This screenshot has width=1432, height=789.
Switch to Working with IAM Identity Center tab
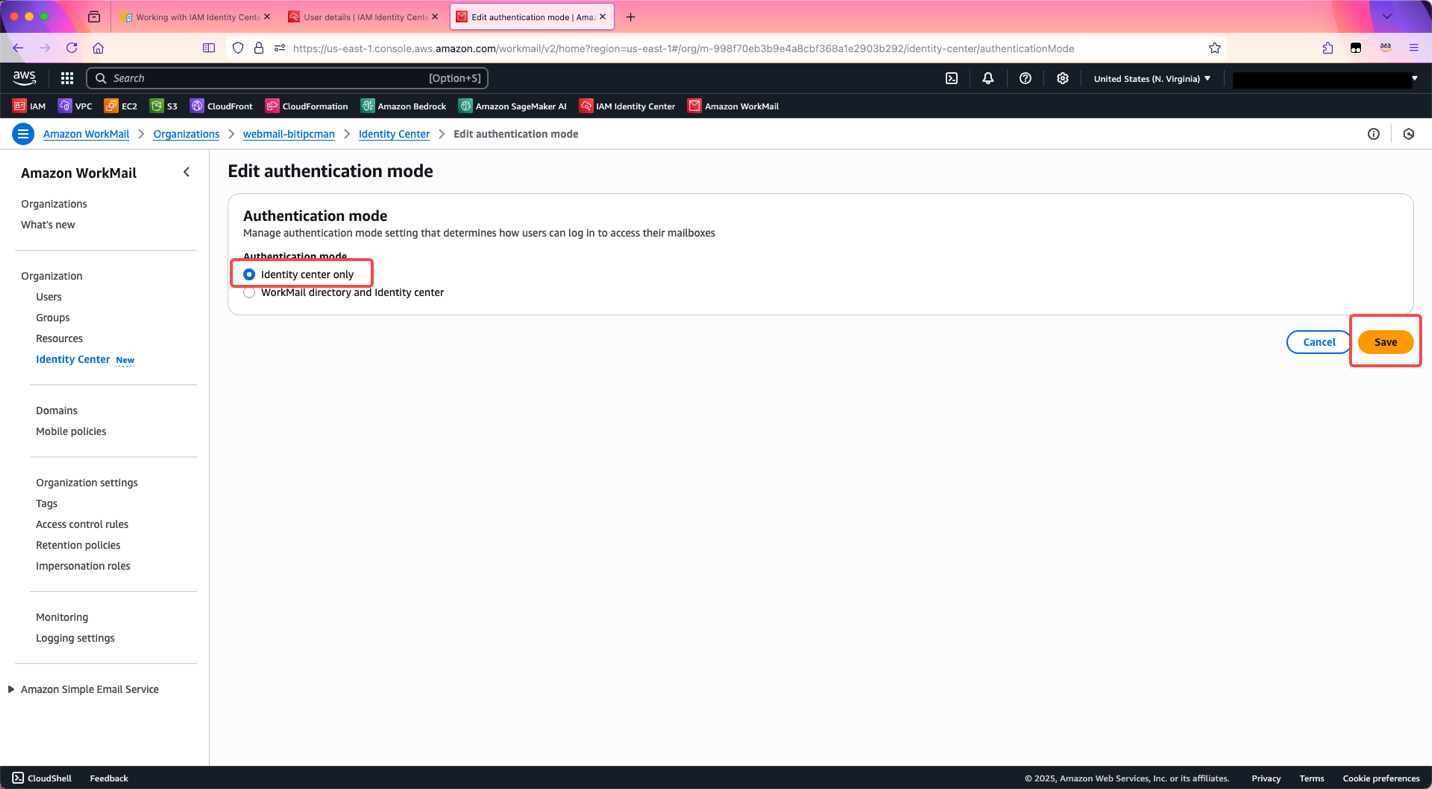click(196, 17)
